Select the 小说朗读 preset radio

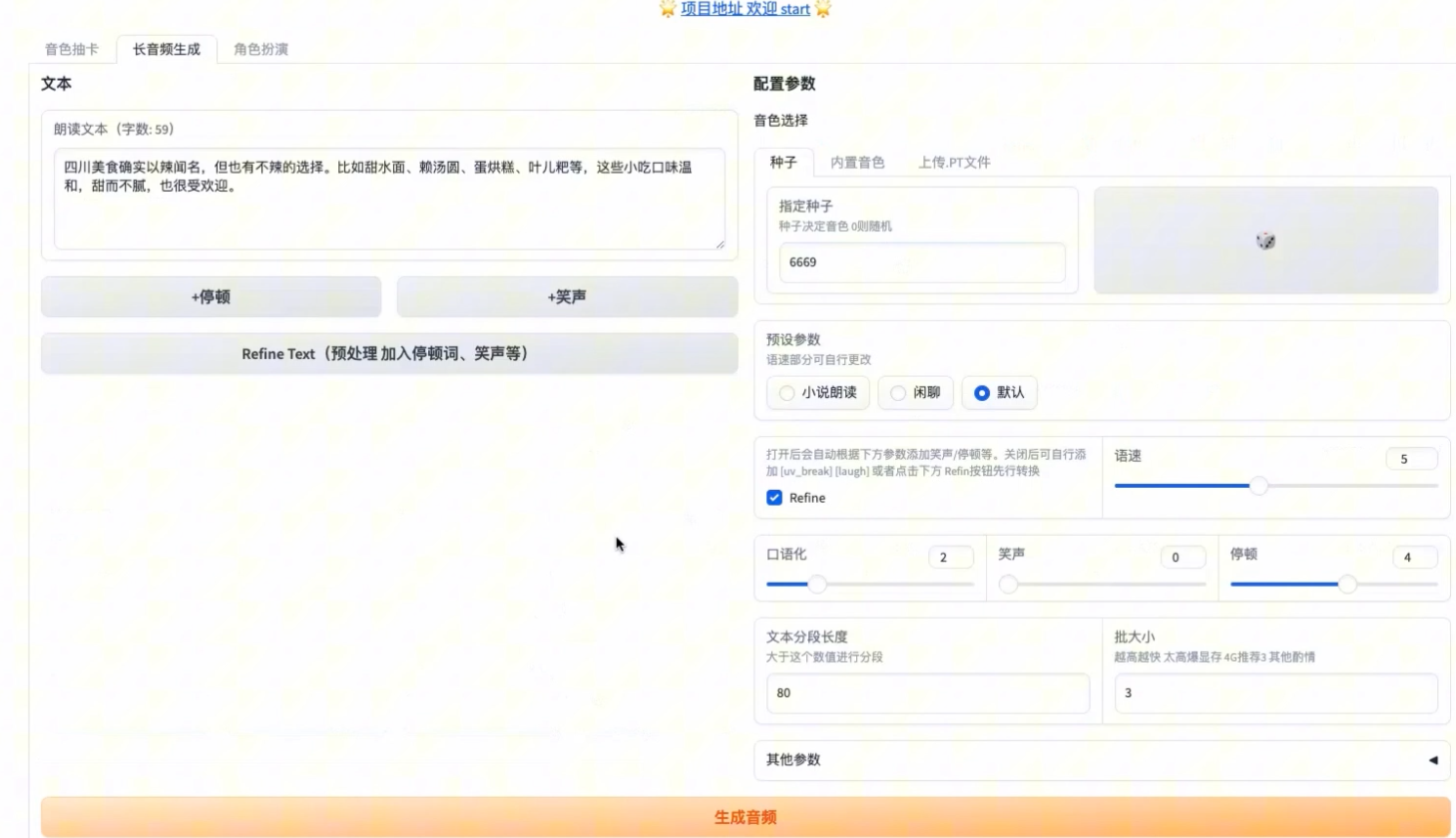click(x=787, y=393)
